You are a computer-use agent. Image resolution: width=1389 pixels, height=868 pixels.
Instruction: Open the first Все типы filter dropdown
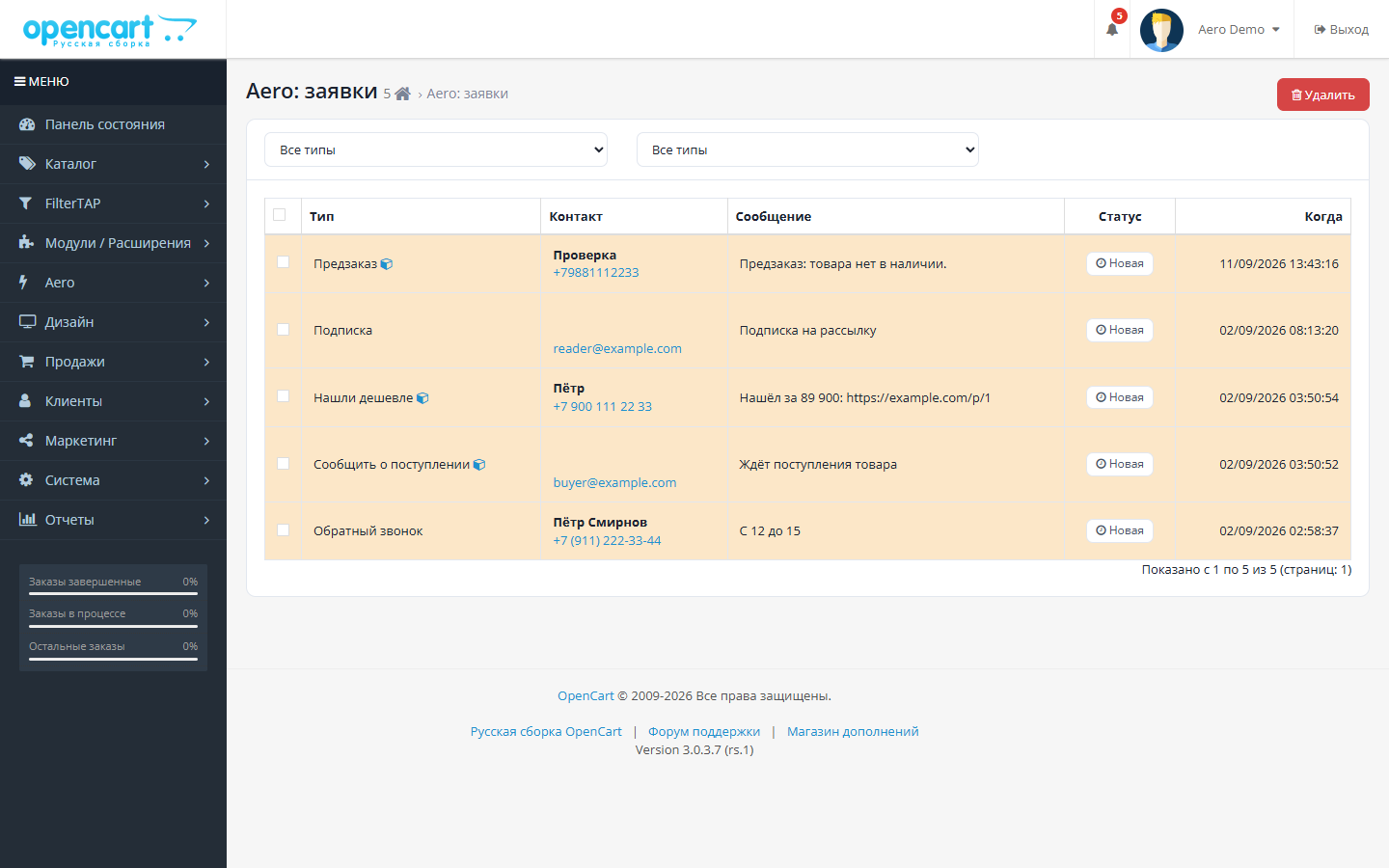(436, 149)
